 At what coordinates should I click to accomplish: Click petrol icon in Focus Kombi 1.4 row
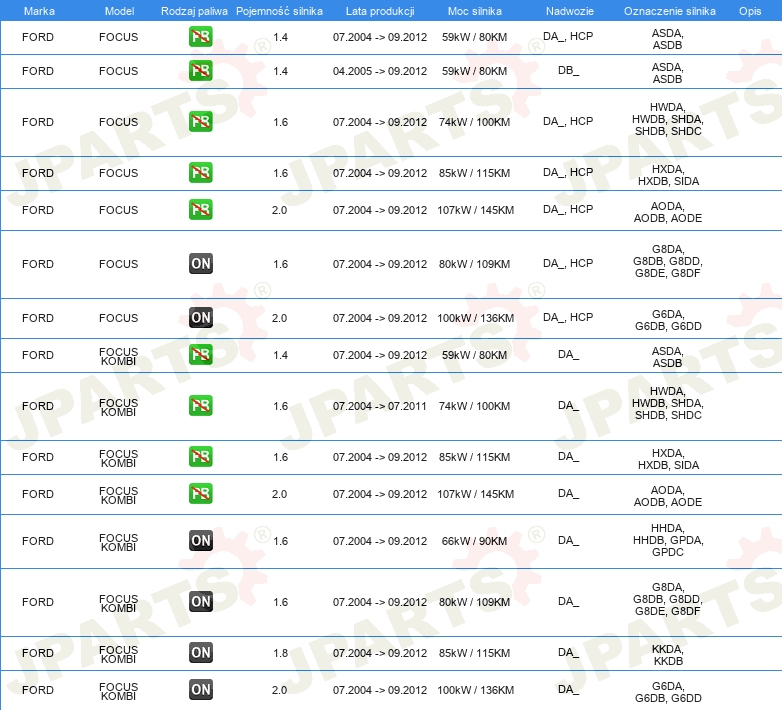tap(200, 355)
